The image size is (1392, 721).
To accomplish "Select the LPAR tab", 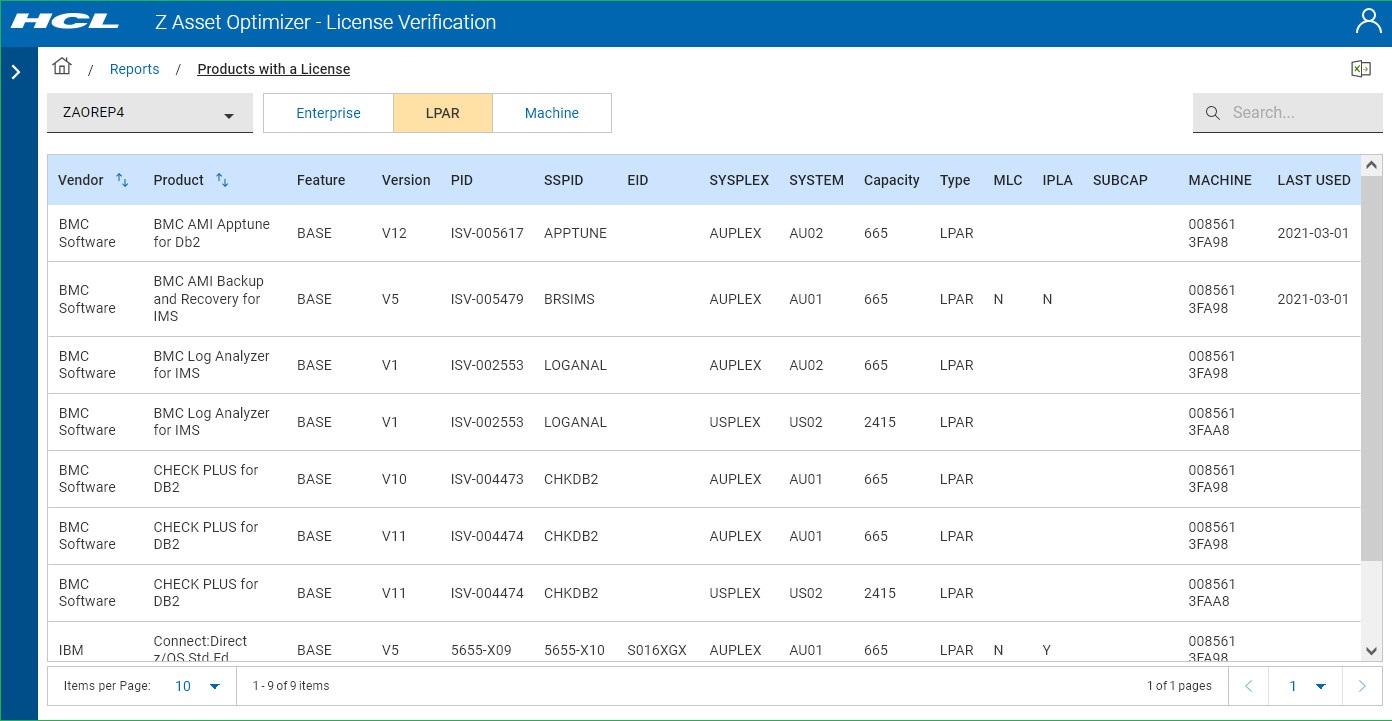I will (x=442, y=113).
